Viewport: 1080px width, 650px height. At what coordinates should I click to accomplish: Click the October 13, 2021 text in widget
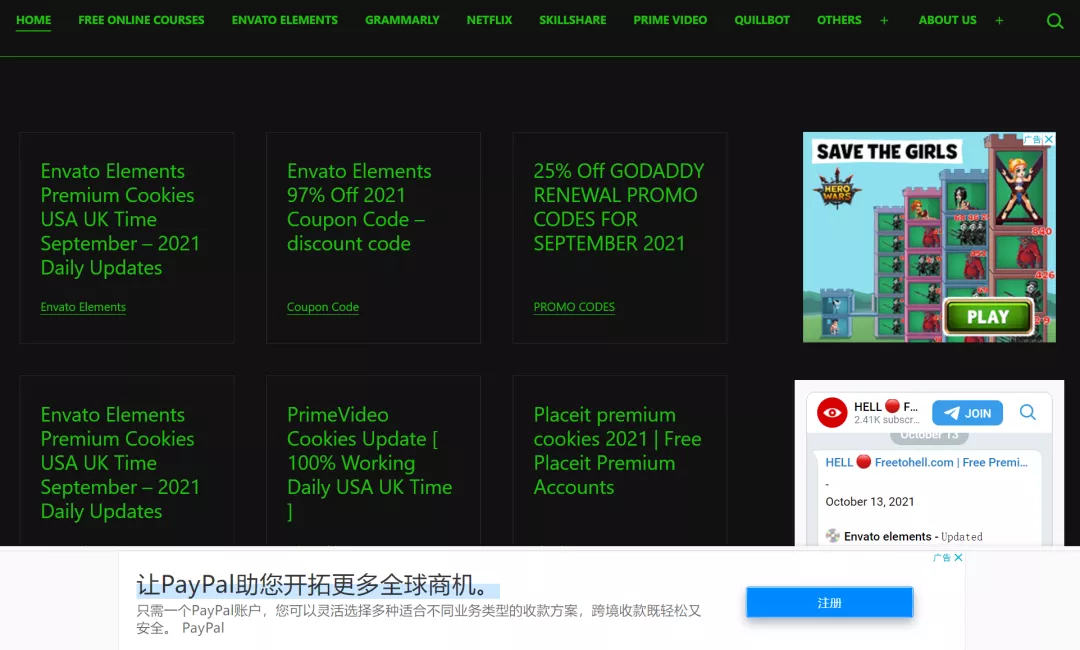[870, 502]
